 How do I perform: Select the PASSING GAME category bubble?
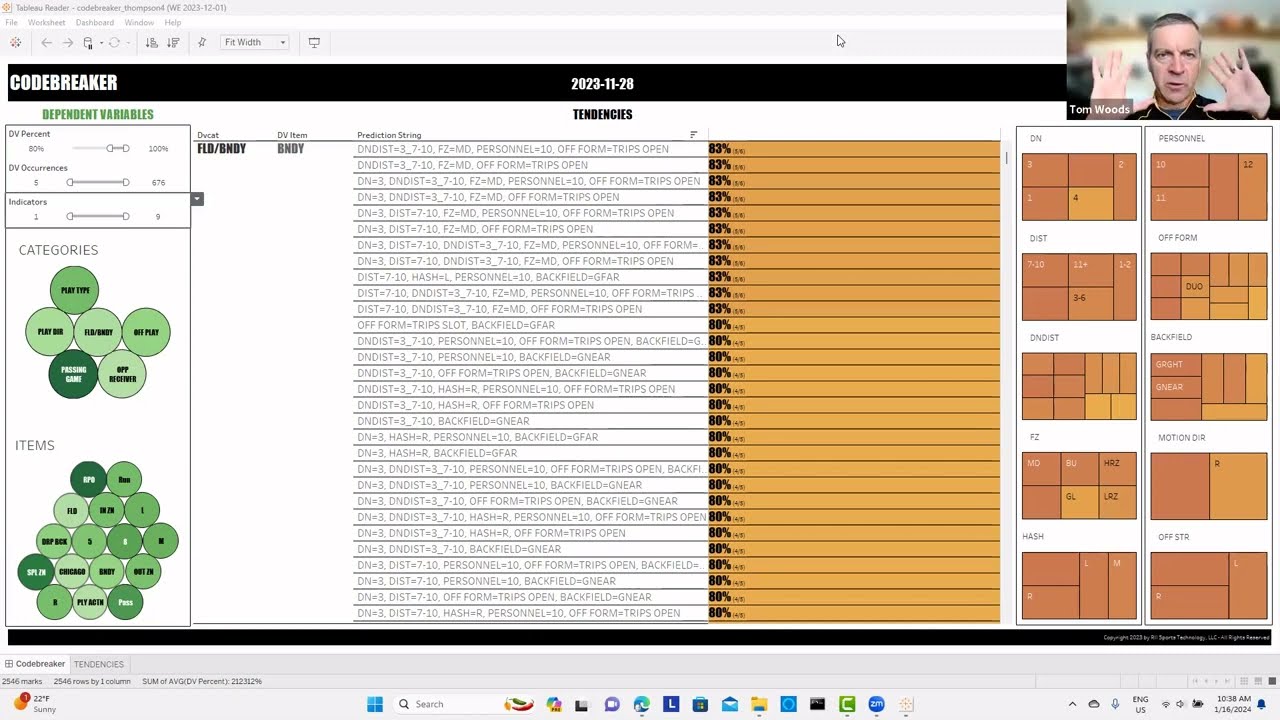[x=73, y=374]
